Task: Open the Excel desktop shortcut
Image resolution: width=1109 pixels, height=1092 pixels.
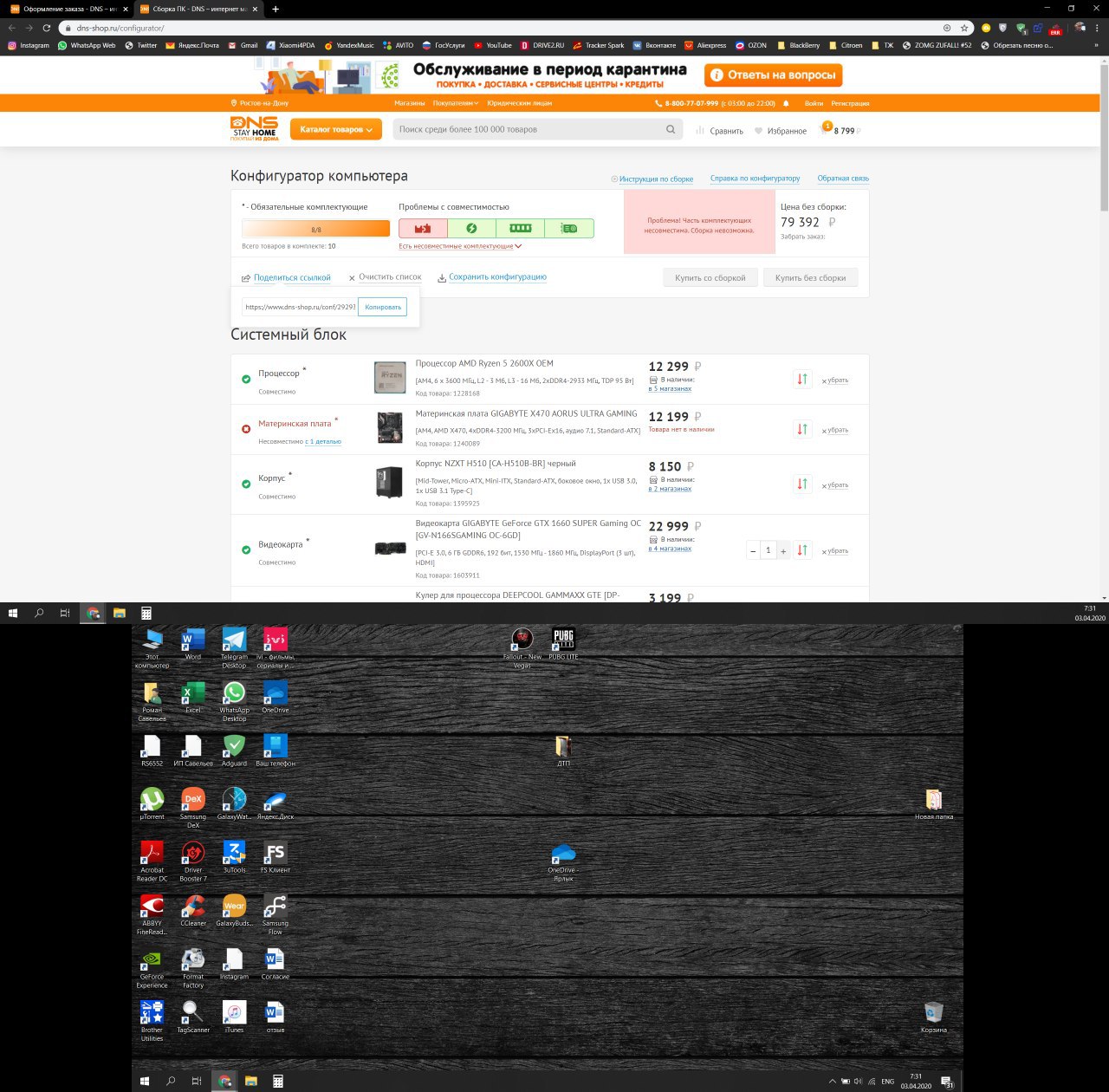Action: coord(193,697)
